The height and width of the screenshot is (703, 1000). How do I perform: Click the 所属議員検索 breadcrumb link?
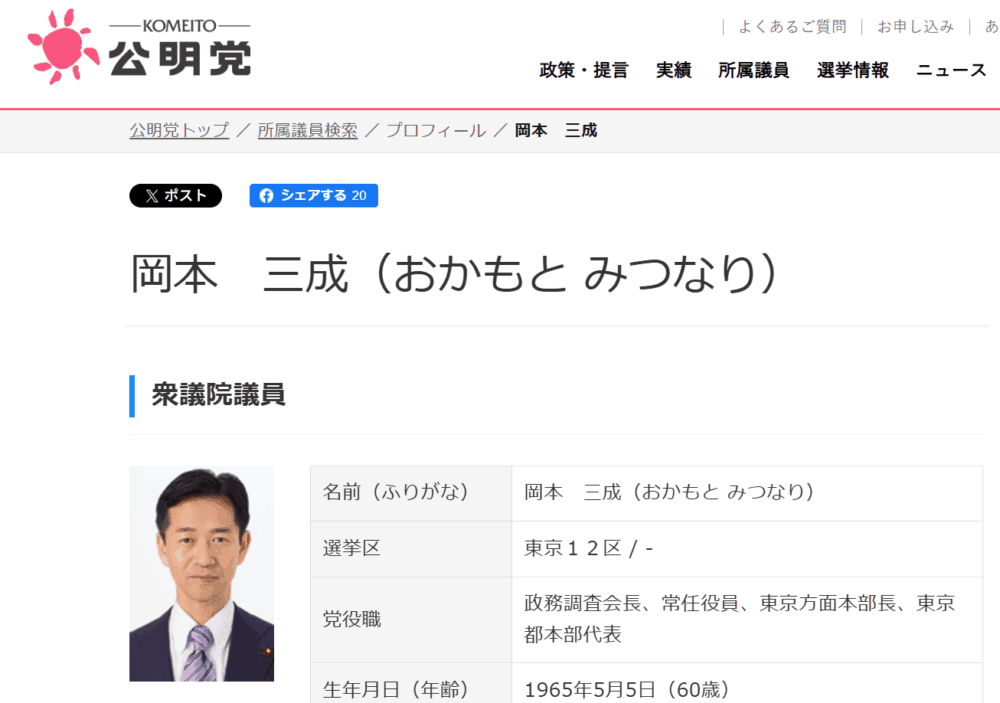tap(307, 130)
